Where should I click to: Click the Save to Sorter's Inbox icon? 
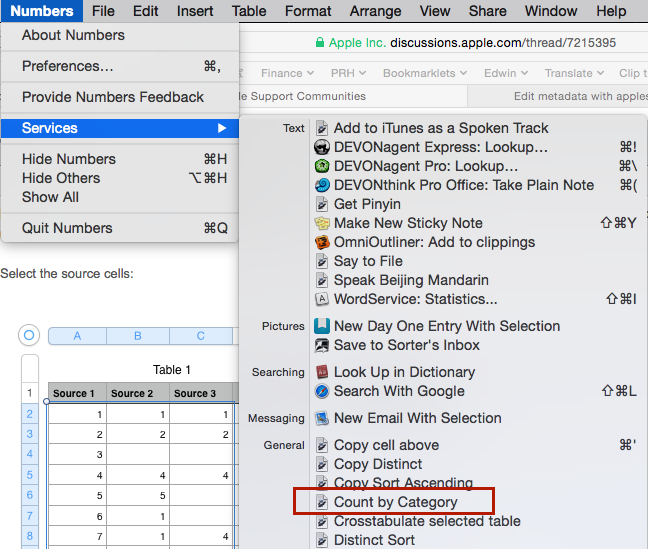tap(322, 345)
